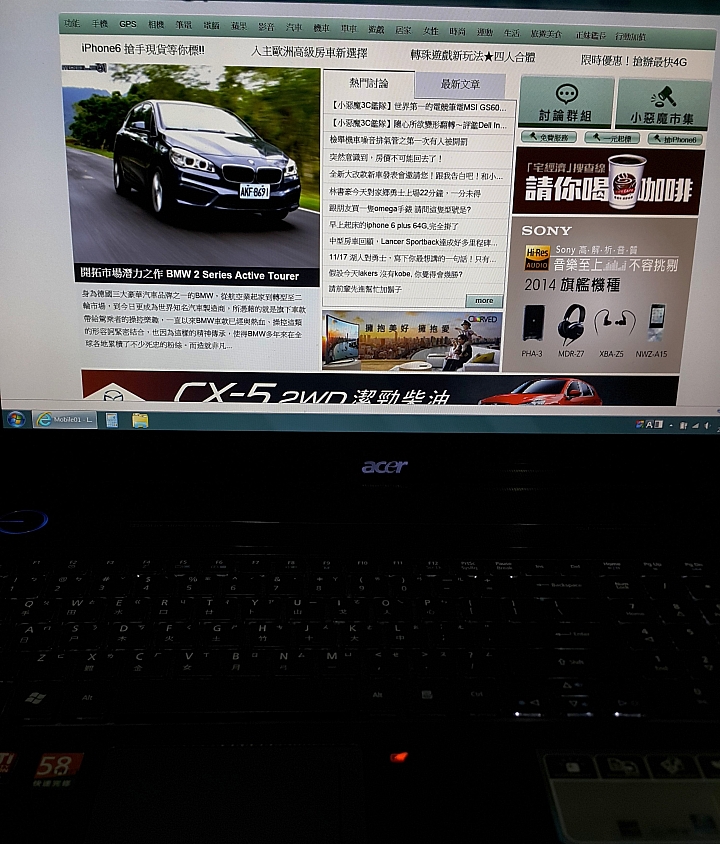The image size is (720, 844).
Task: Open the 功能 navigation menu
Action: click(72, 23)
